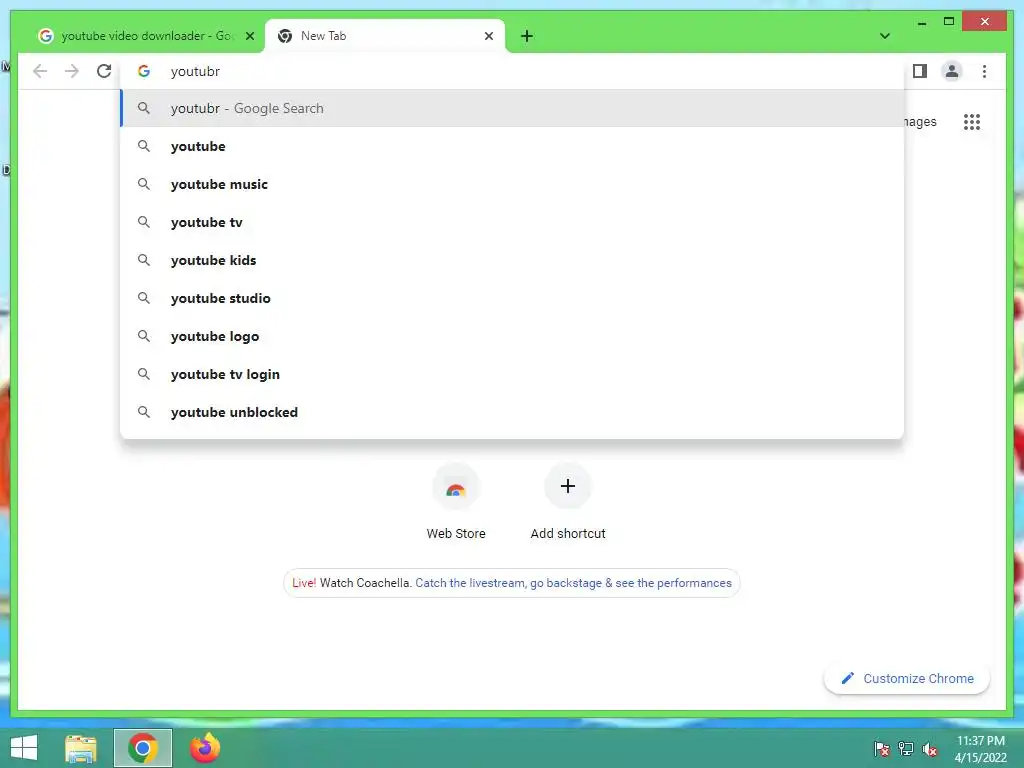Click the Chrome taskbar icon
1024x768 pixels.
click(x=142, y=748)
